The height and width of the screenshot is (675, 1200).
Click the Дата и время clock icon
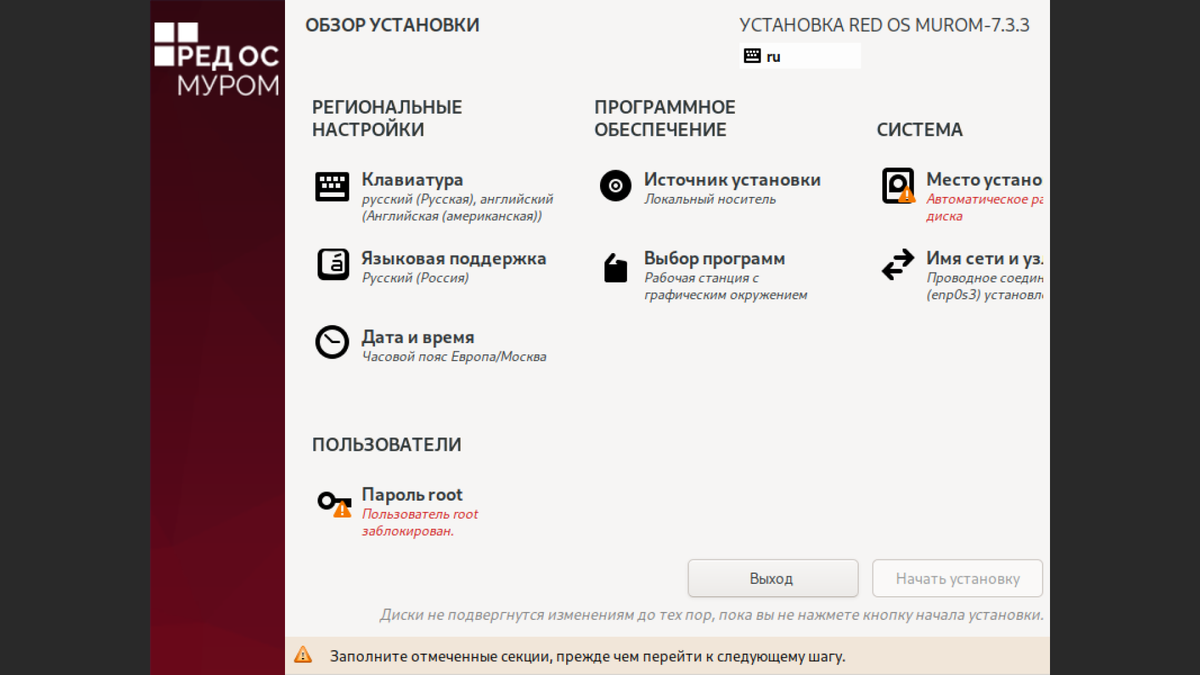tap(332, 342)
